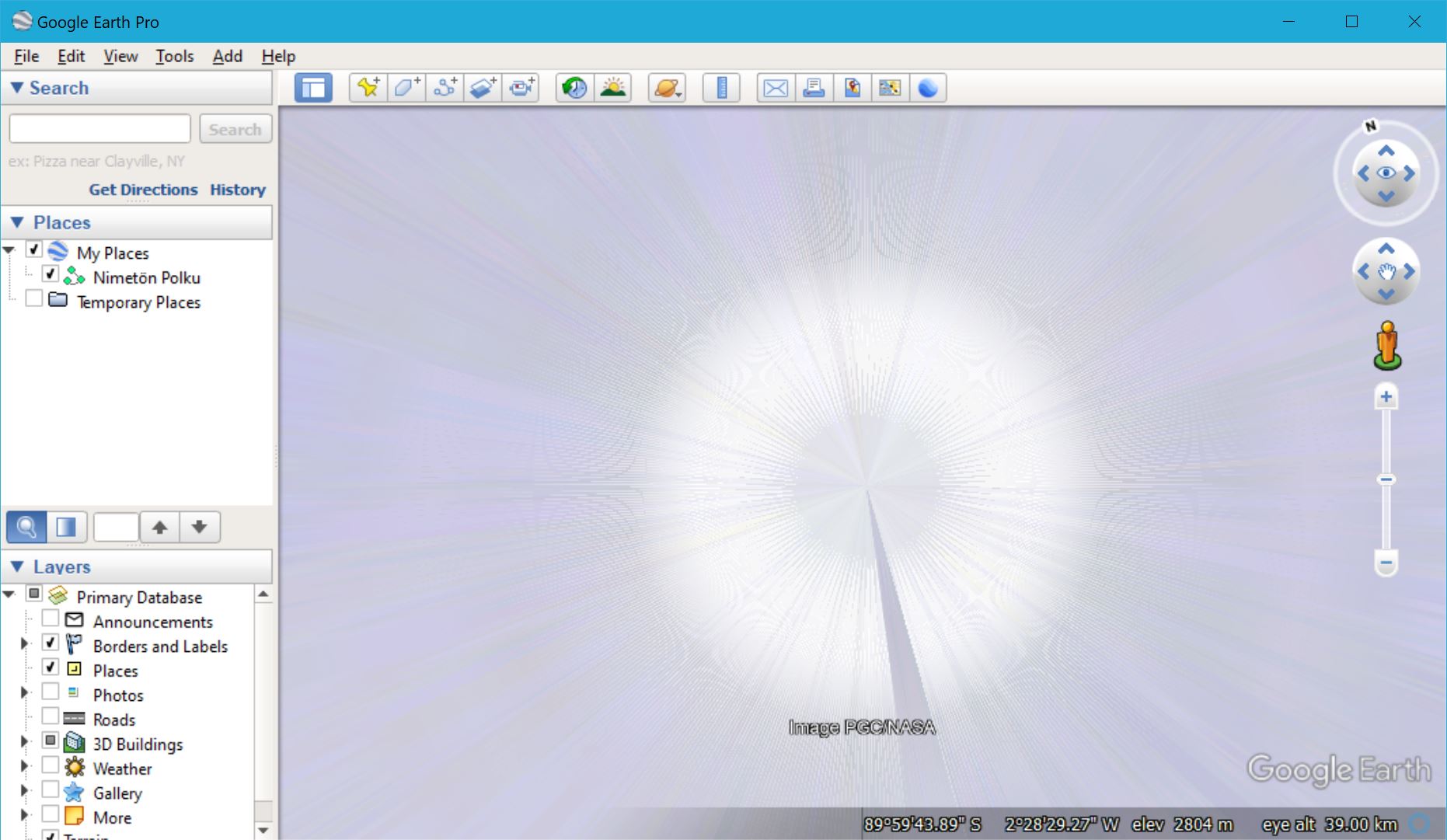
Task: Uncheck the Nimetön Polku checkbox
Action: tap(50, 274)
